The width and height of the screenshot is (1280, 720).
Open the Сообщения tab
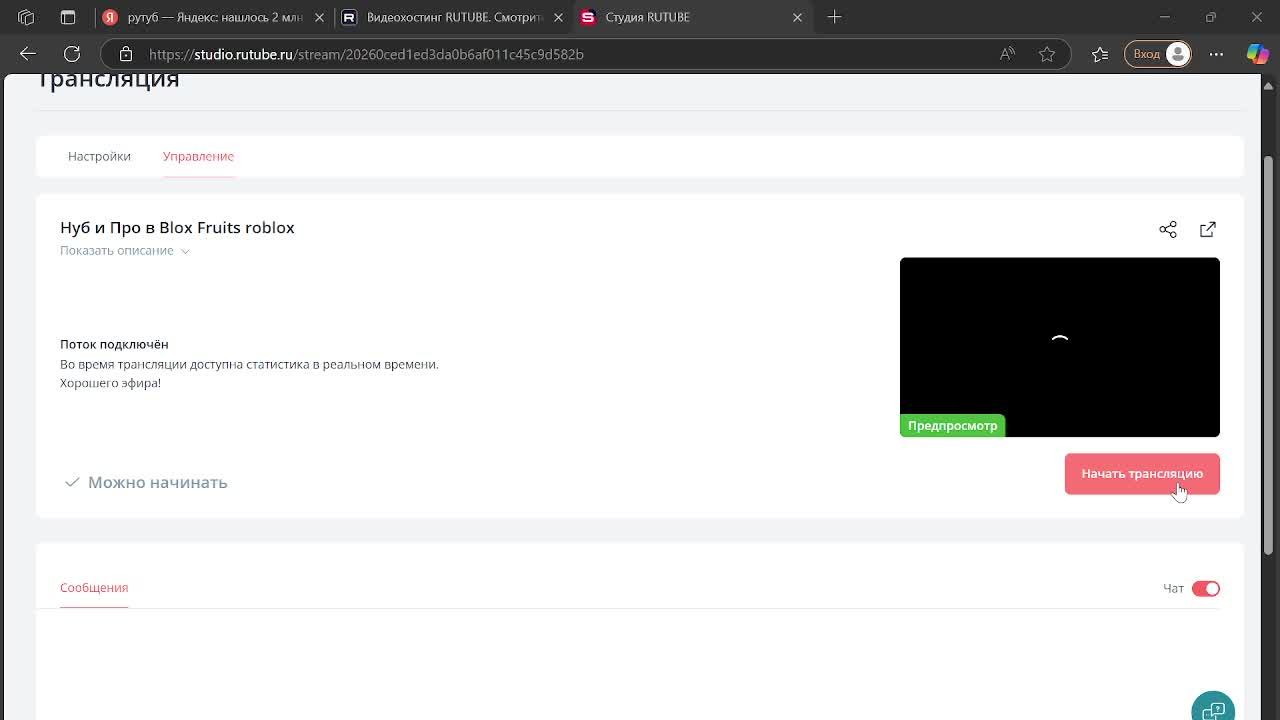[x=94, y=587]
